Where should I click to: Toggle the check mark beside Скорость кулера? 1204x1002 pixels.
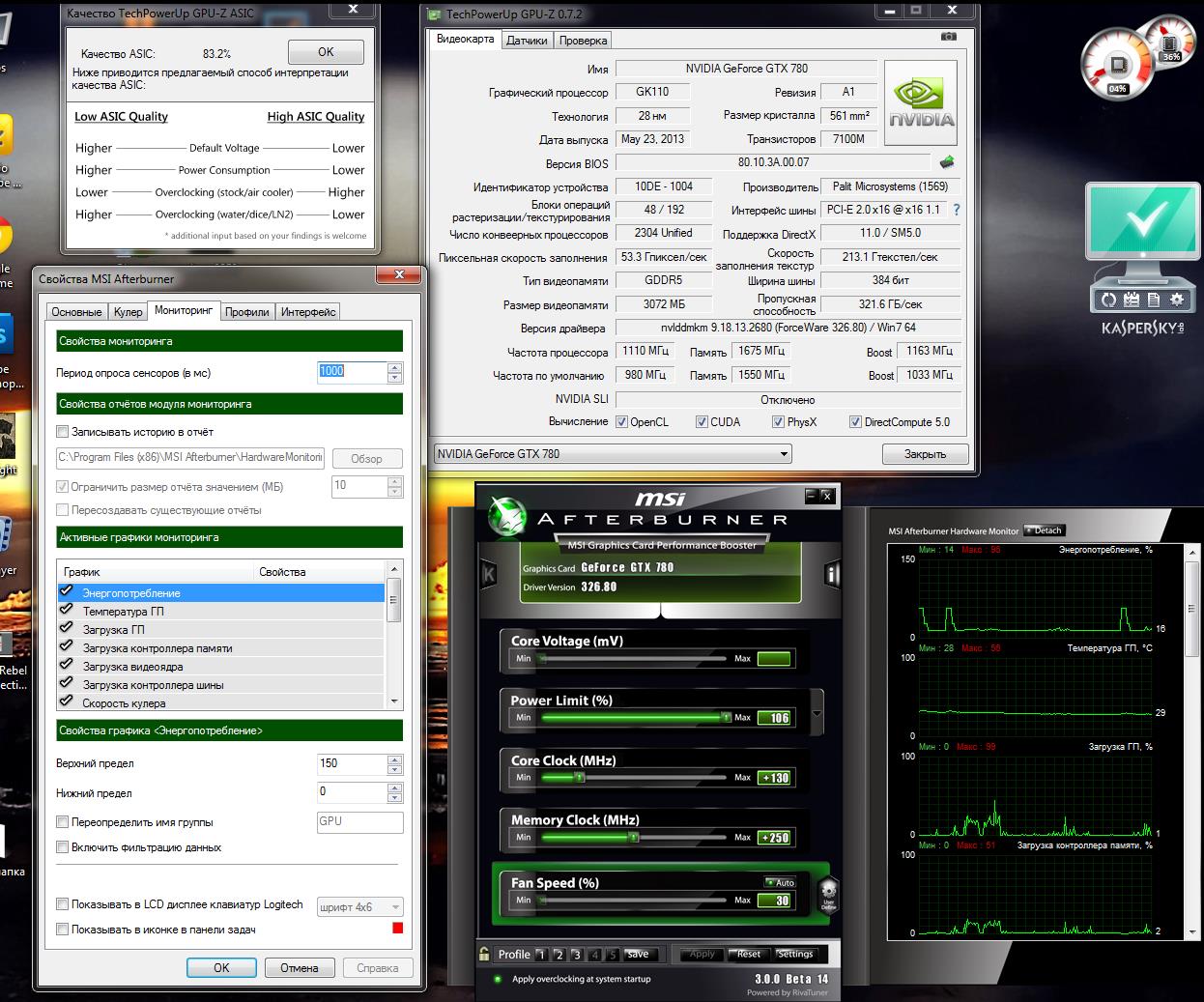67,701
